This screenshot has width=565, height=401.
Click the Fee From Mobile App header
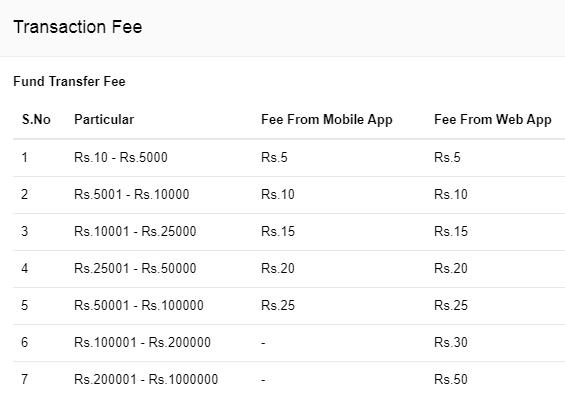(x=327, y=120)
